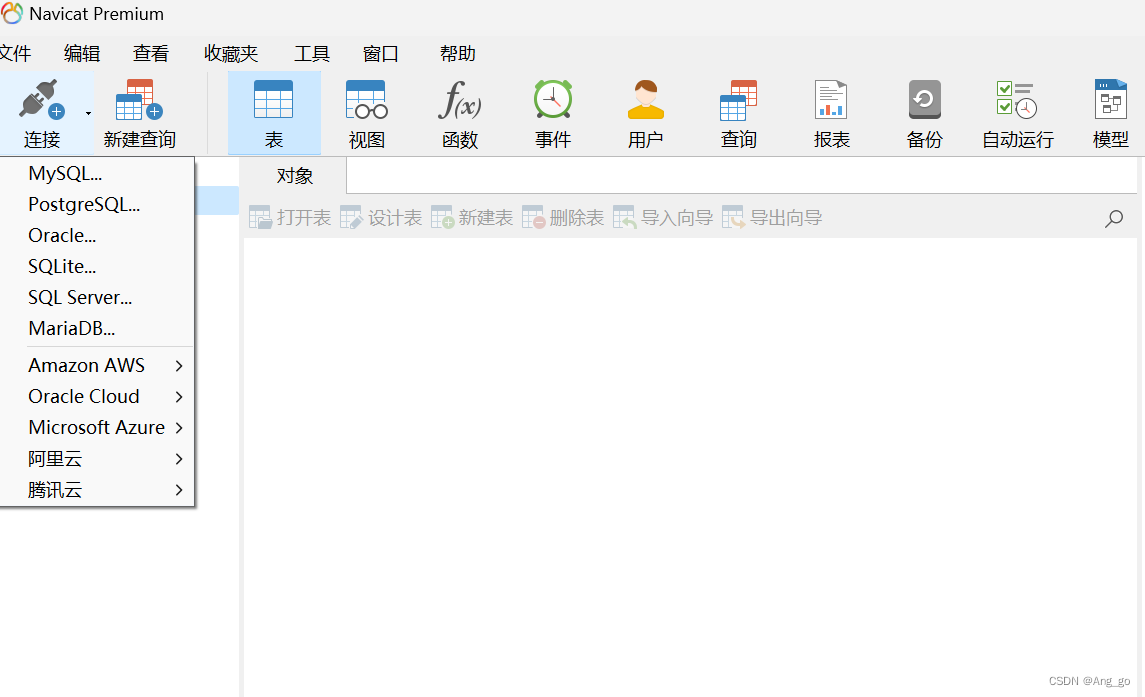Expand the 阿里云 submenu
Viewport: 1145px width, 697px height.
tap(55, 459)
